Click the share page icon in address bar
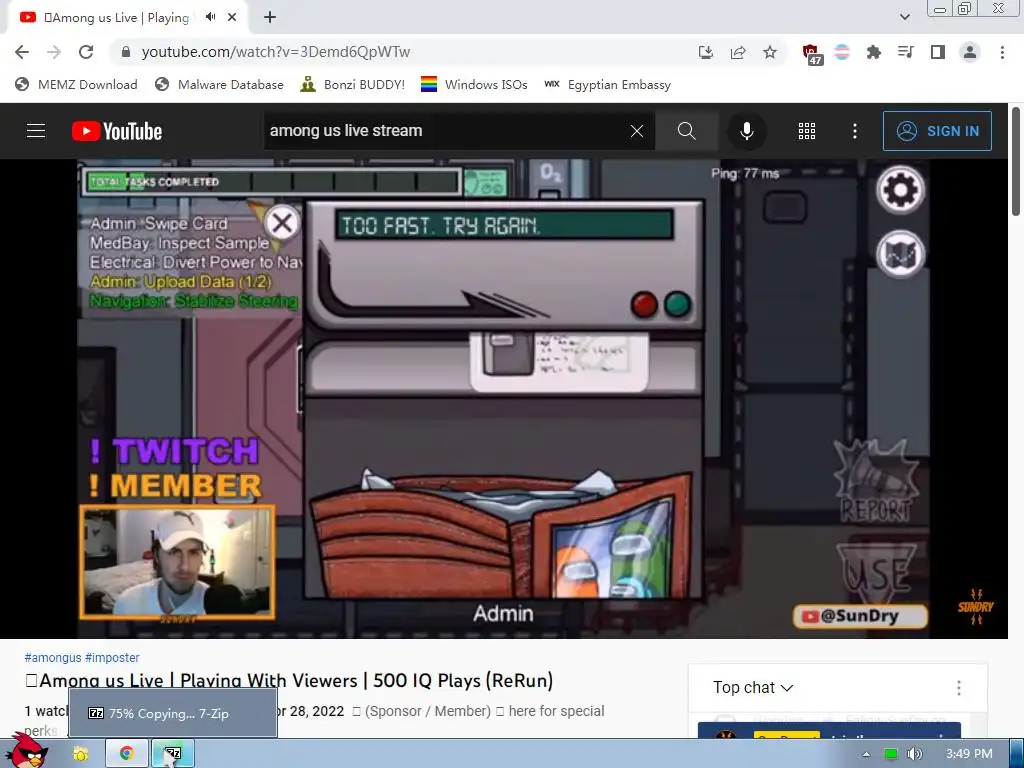Viewport: 1024px width, 768px height. click(738, 52)
